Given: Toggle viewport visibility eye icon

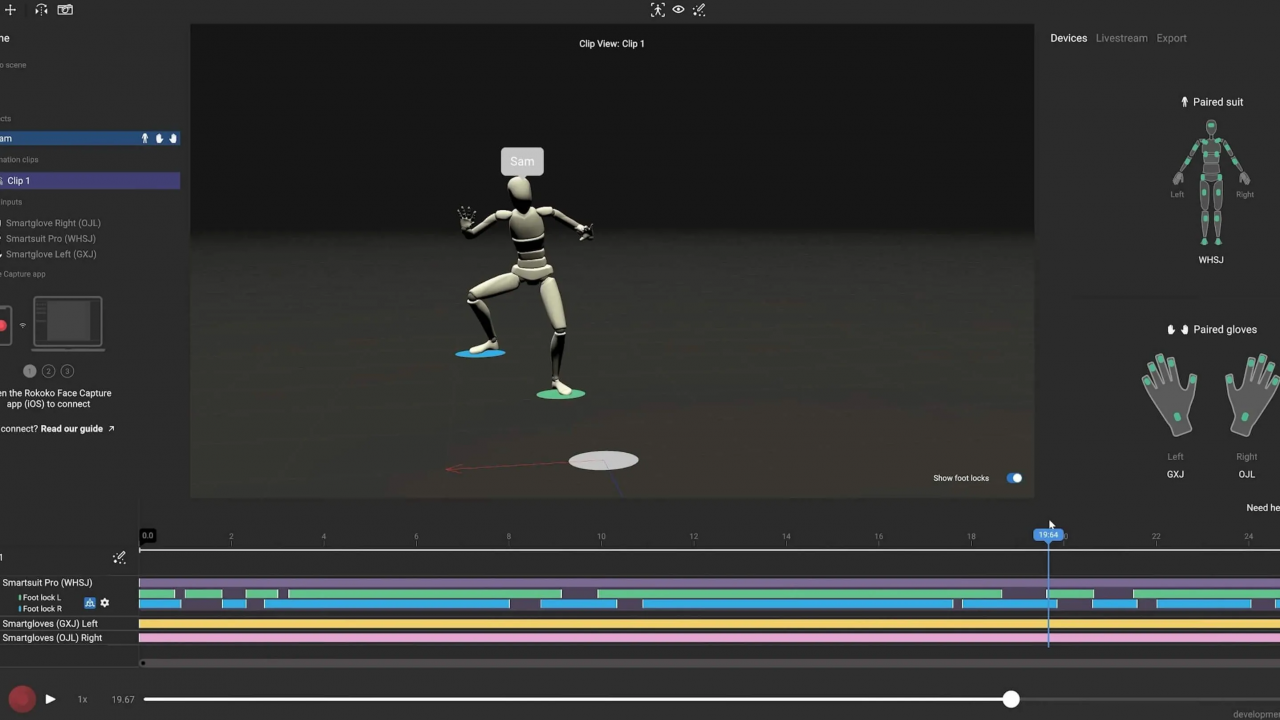Looking at the screenshot, I should [678, 10].
